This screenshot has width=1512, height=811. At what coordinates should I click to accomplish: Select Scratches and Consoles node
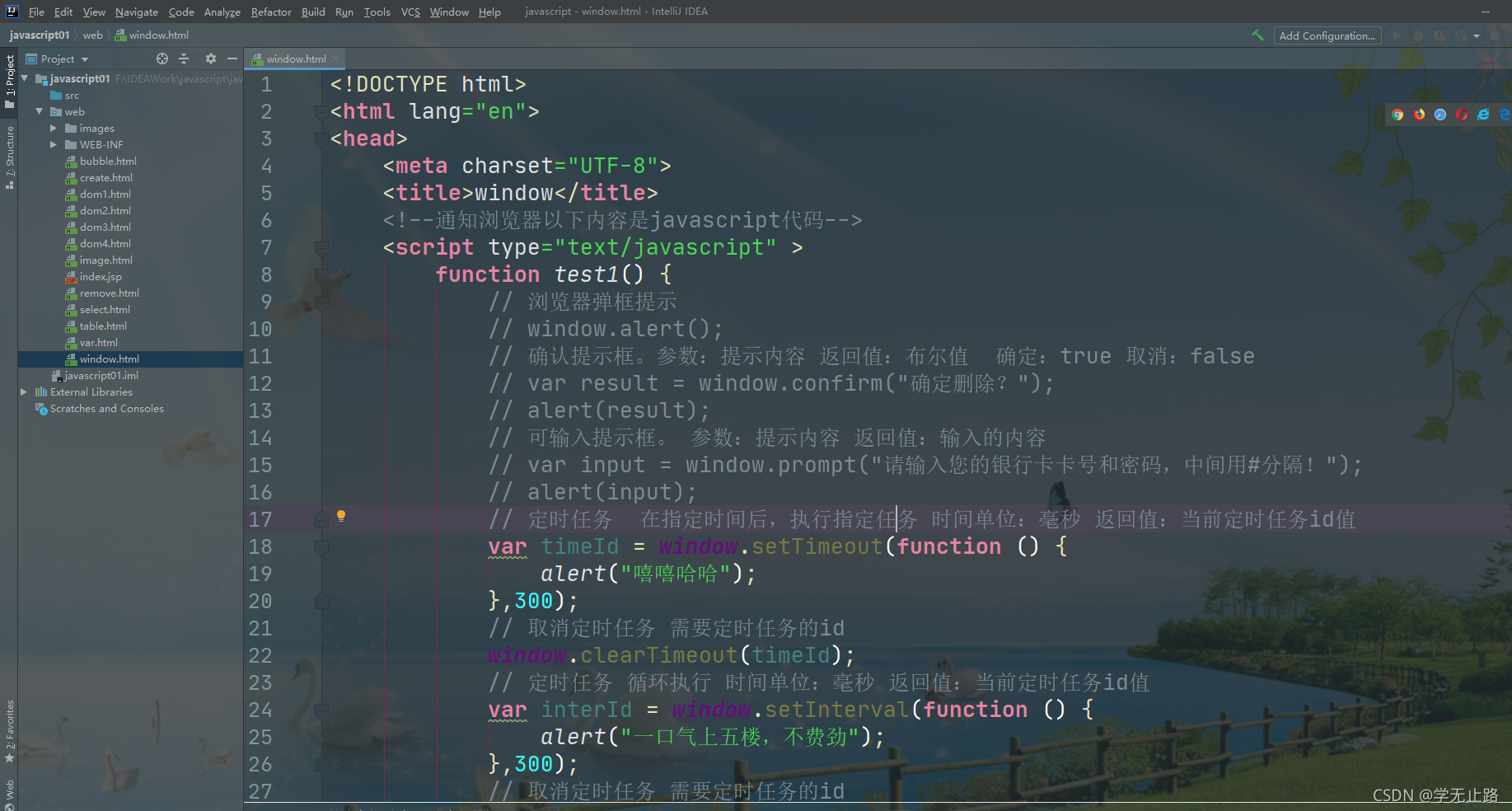pyautogui.click(x=106, y=408)
